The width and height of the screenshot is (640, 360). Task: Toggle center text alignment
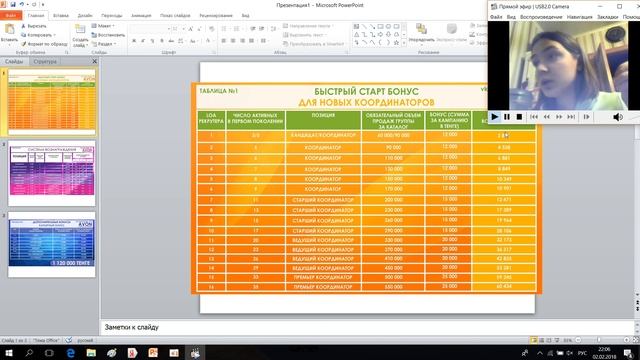coord(233,41)
